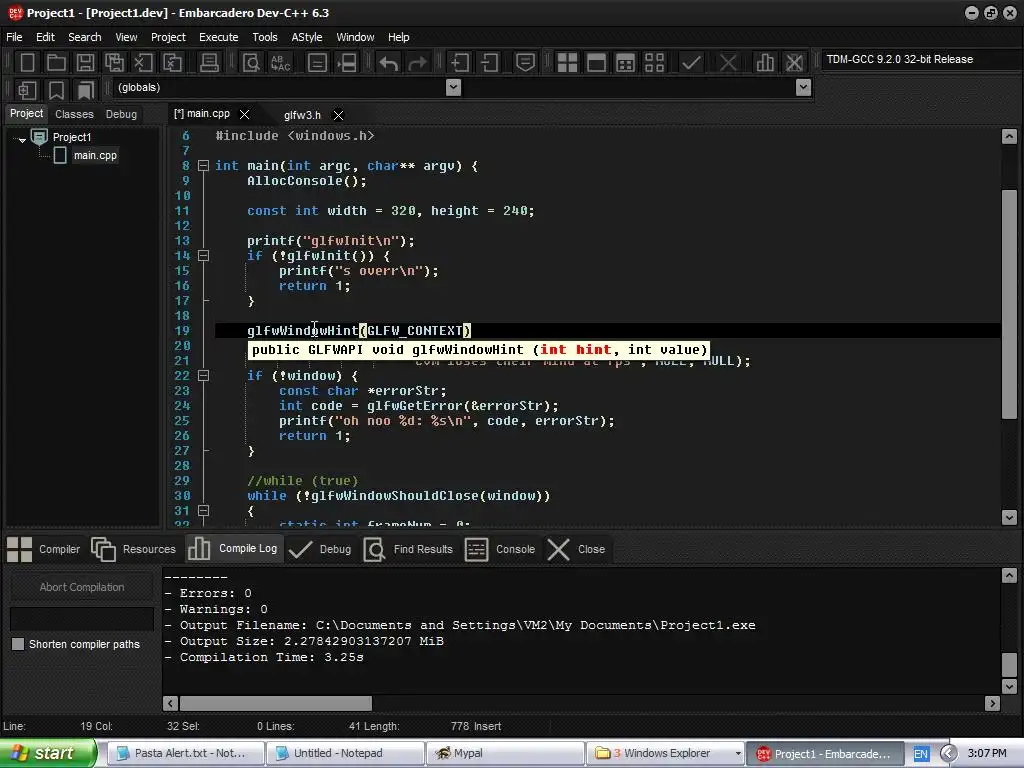Redo the last undone edit
This screenshot has width=1024, height=768.
click(417, 63)
